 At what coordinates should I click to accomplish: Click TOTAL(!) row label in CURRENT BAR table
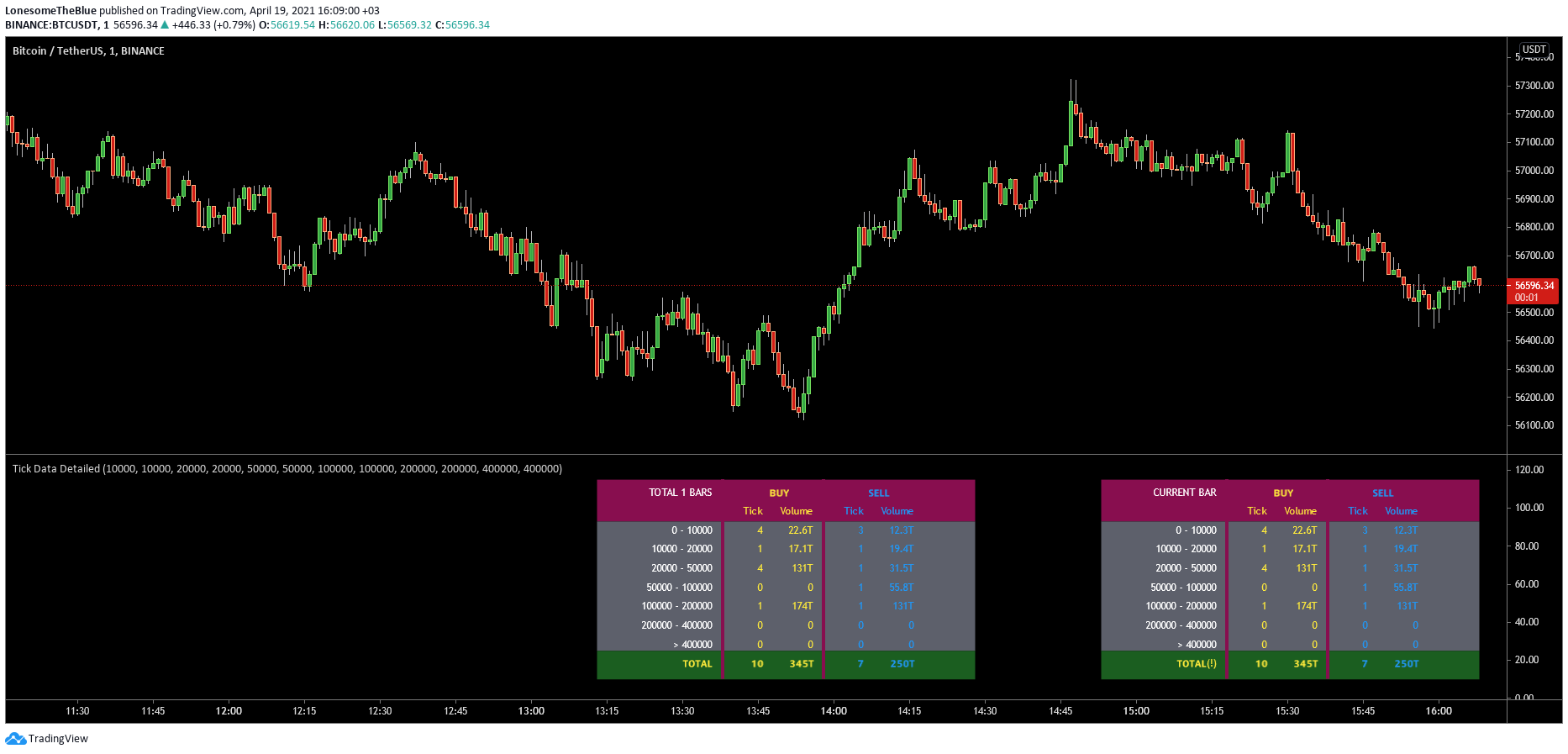[x=1197, y=664]
